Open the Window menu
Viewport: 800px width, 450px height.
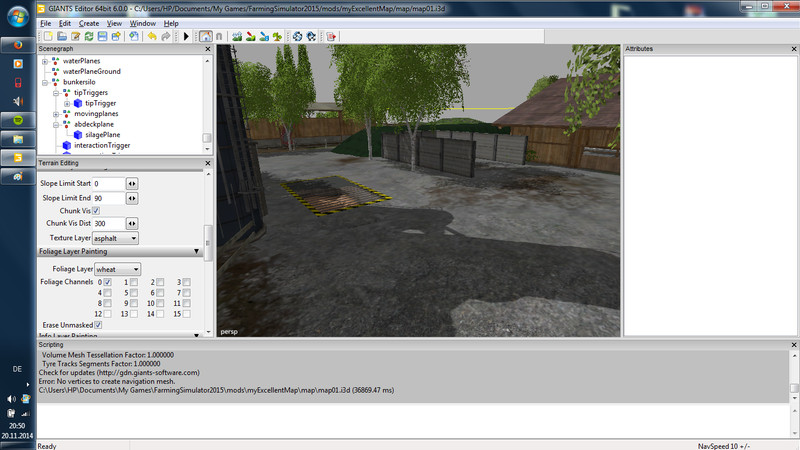[142, 23]
